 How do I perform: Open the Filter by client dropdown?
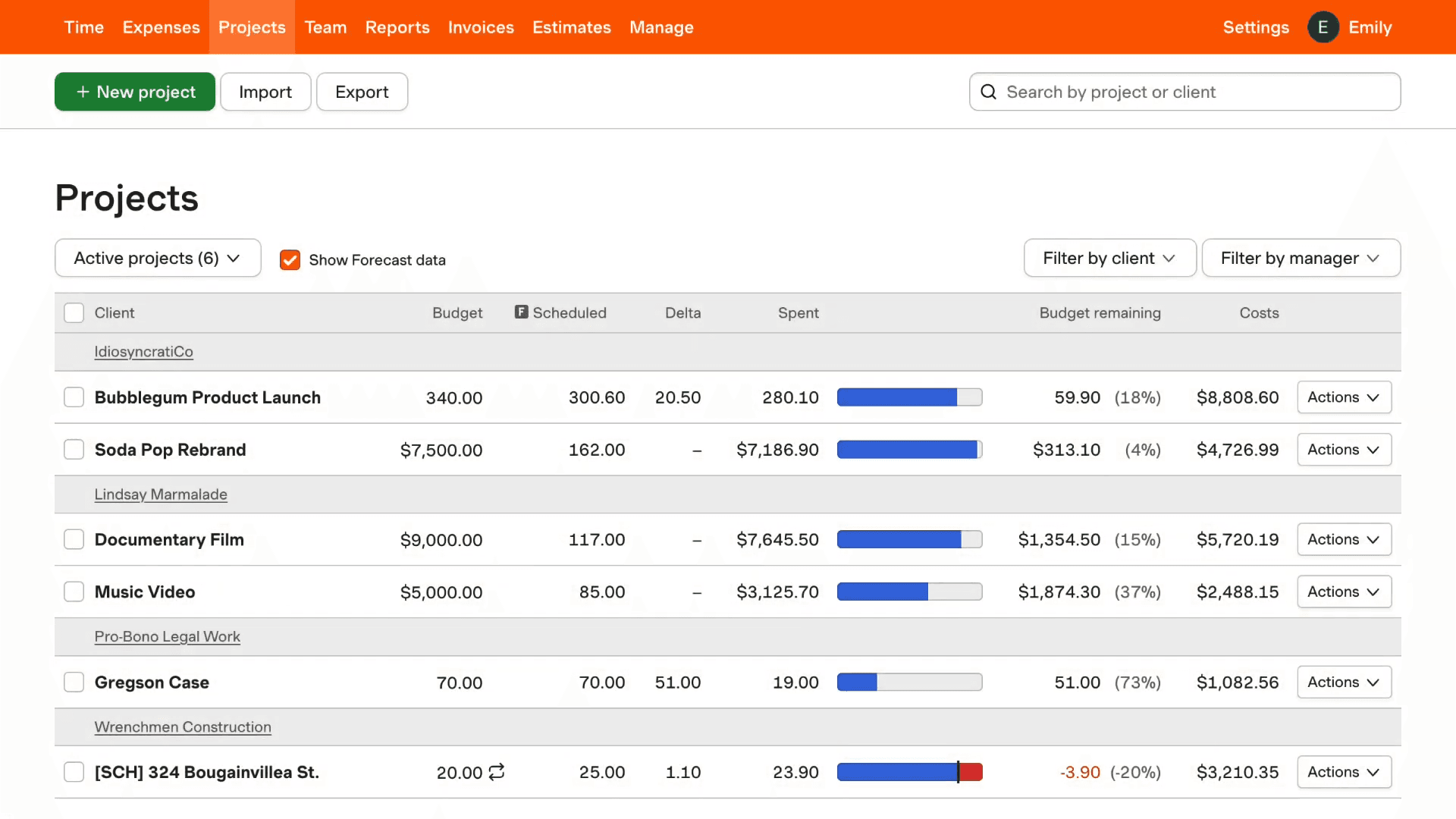(x=1109, y=258)
